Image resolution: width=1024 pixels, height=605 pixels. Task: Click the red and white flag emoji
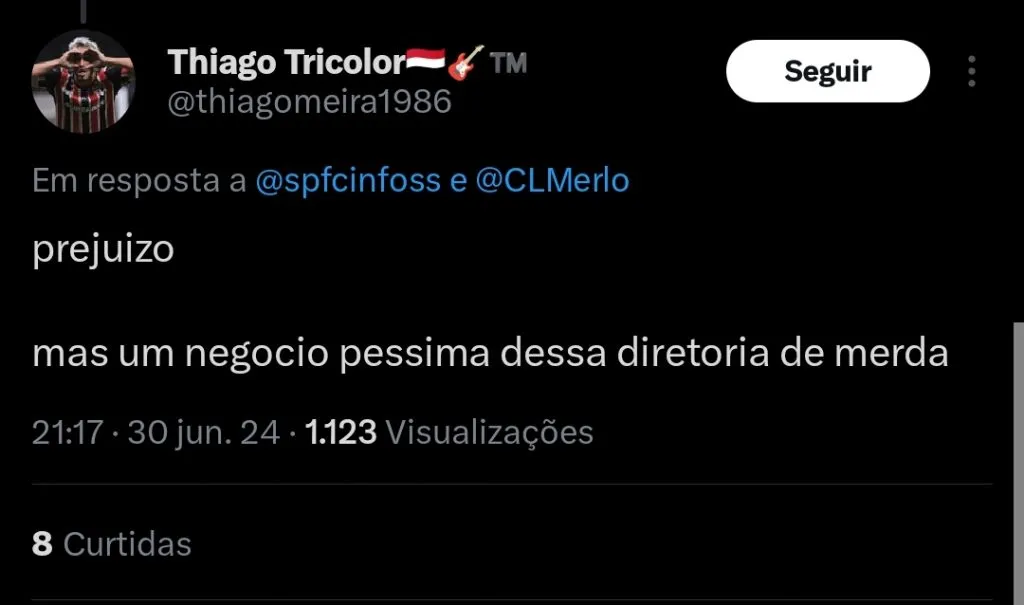(426, 60)
